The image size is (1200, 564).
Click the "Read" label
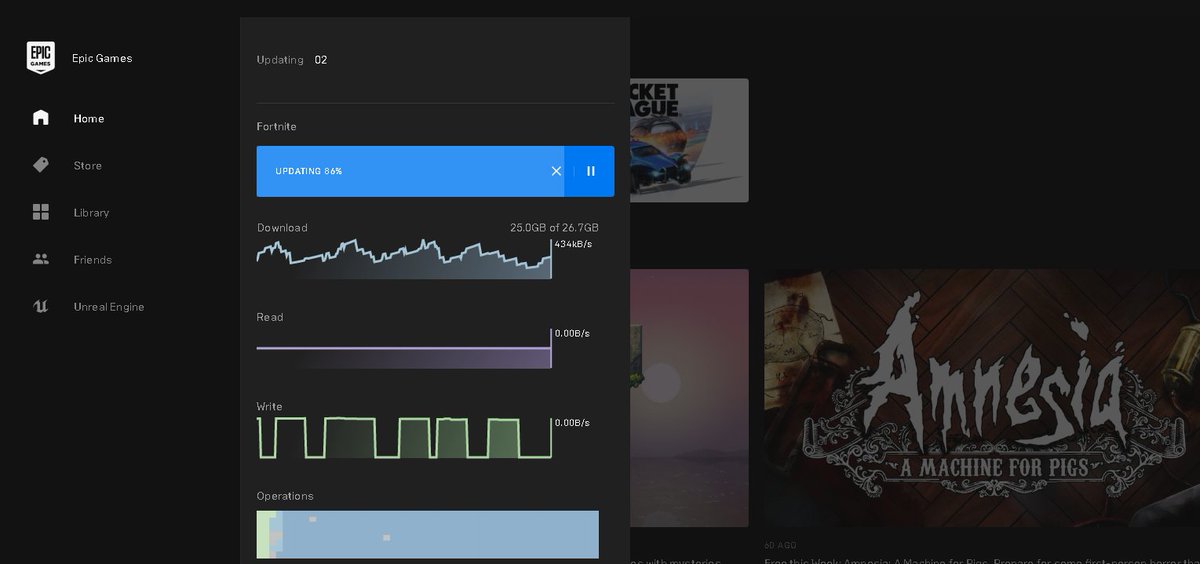(270, 317)
